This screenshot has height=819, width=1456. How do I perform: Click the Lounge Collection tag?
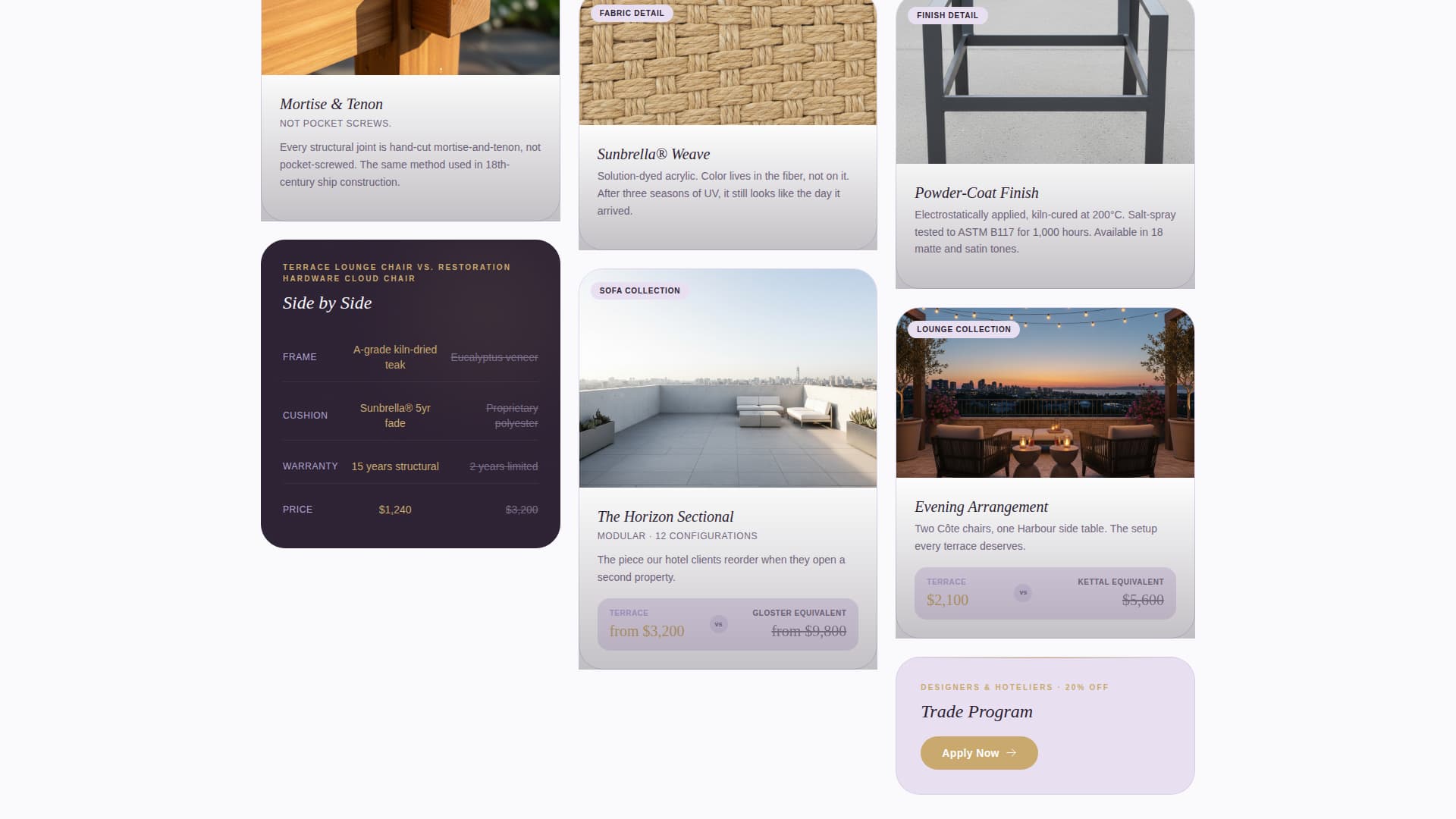coord(963,329)
